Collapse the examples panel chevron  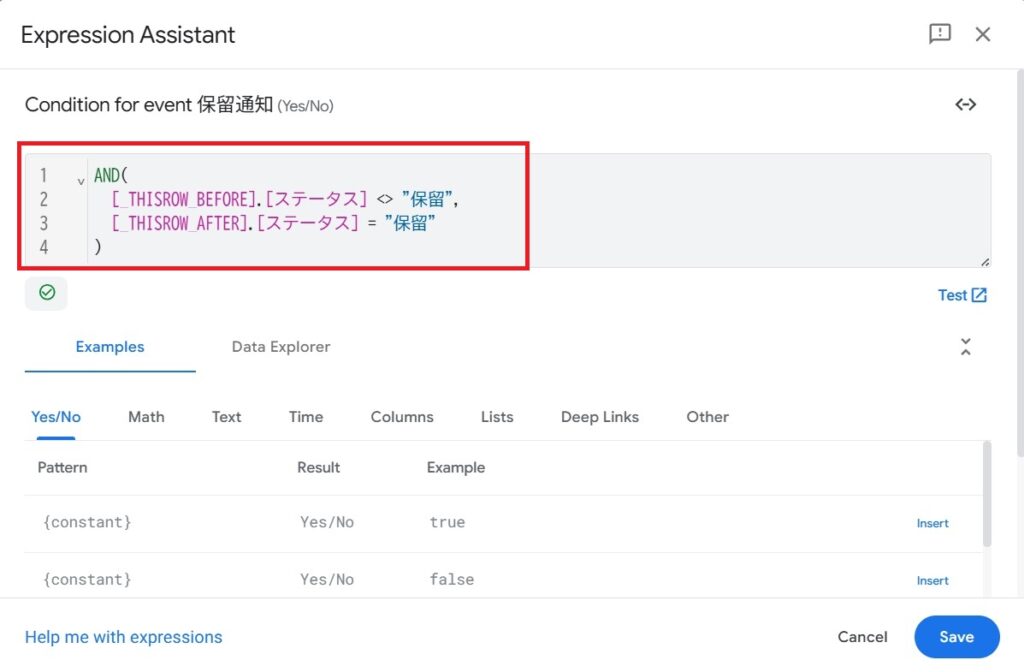[x=965, y=347]
